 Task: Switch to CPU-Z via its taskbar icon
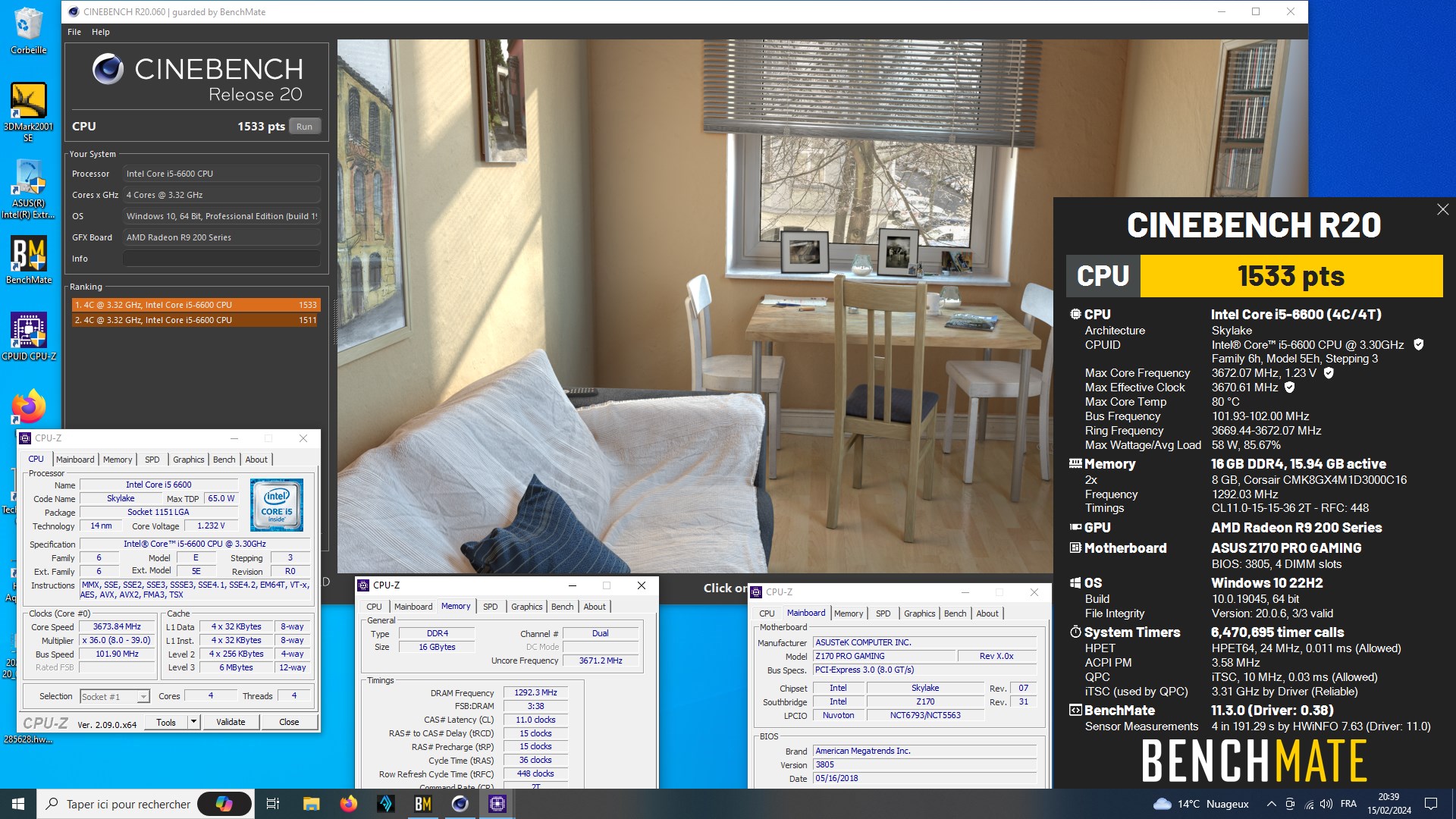pos(497,804)
